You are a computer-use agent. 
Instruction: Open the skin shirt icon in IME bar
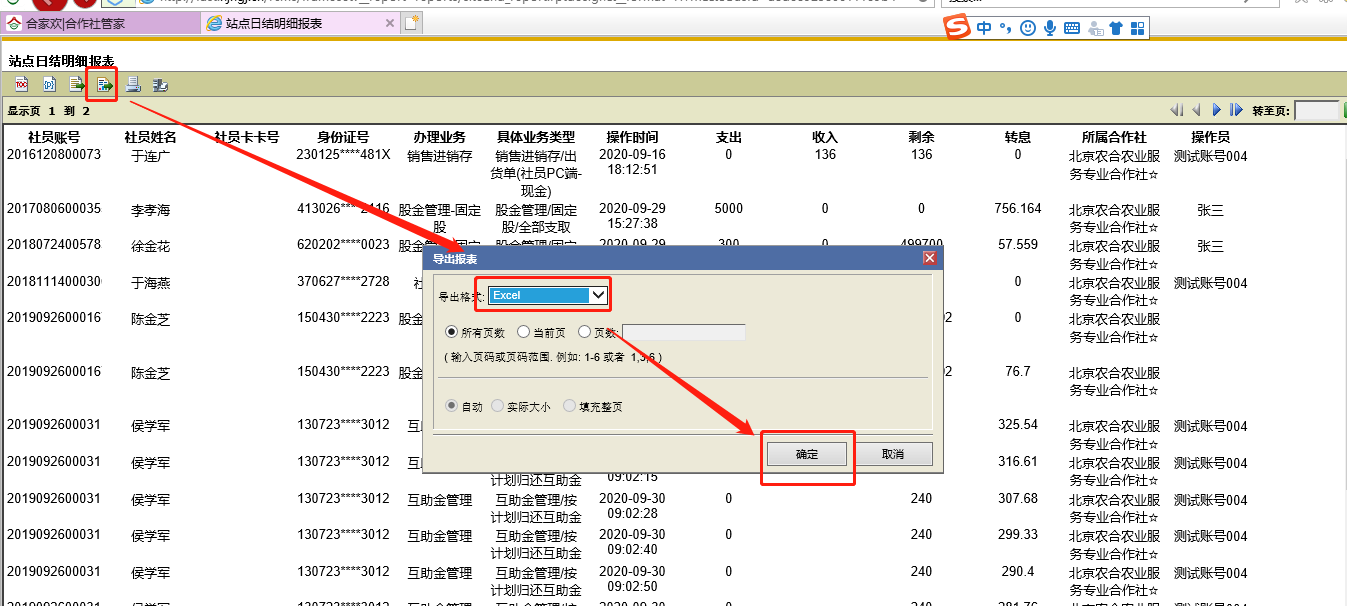click(x=1116, y=29)
